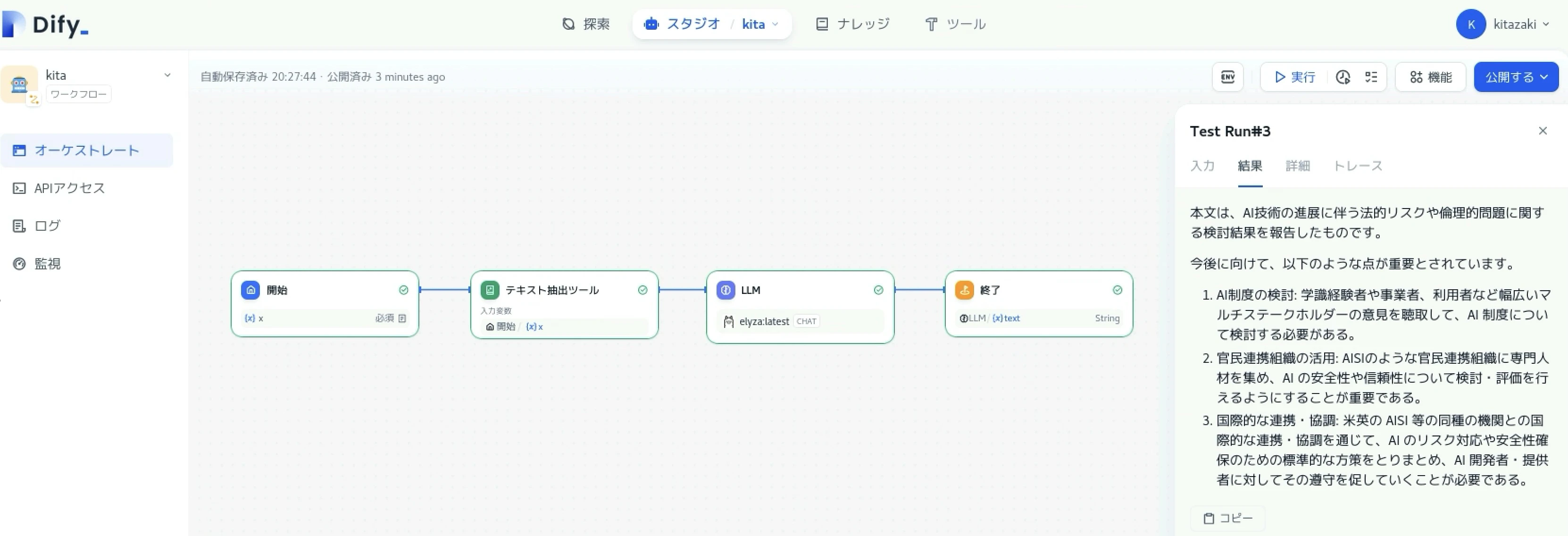Click the 終了 node icon
The image size is (1568, 536).
coord(964,290)
